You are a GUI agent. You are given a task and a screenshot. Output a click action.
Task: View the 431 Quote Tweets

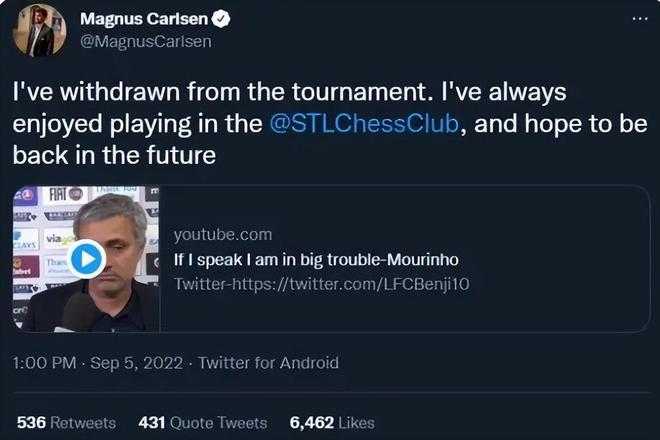(204, 423)
